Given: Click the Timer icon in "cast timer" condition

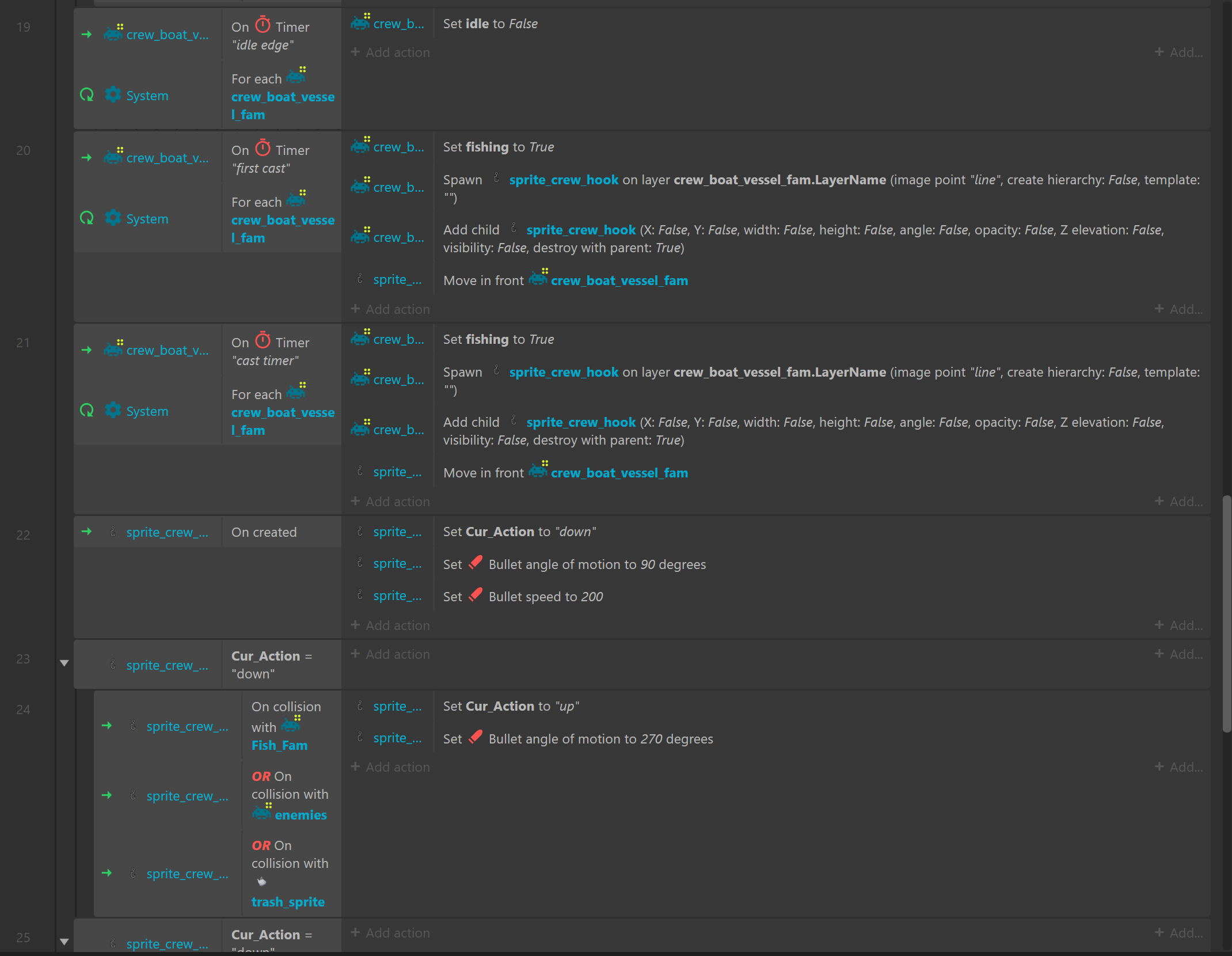Looking at the screenshot, I should (x=263, y=340).
